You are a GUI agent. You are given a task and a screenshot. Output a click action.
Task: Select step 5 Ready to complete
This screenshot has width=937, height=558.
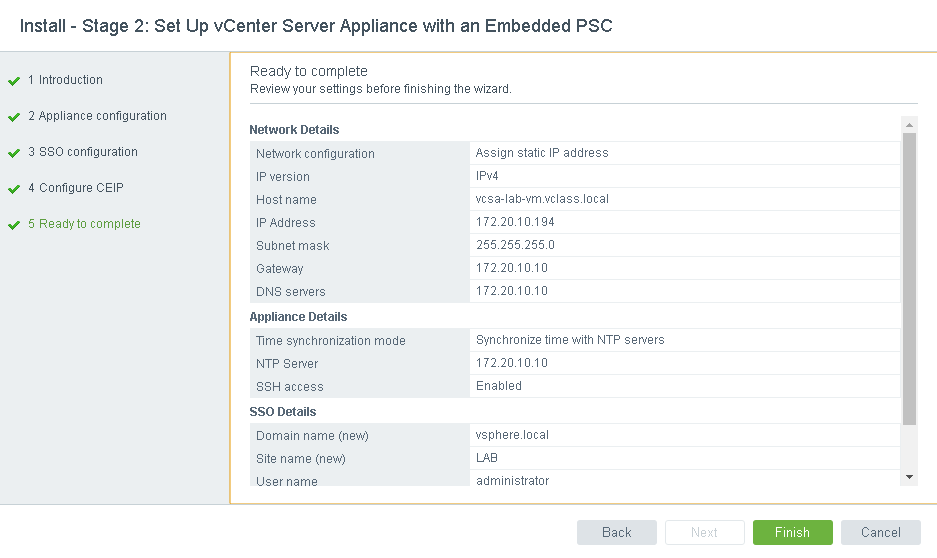tap(89, 224)
